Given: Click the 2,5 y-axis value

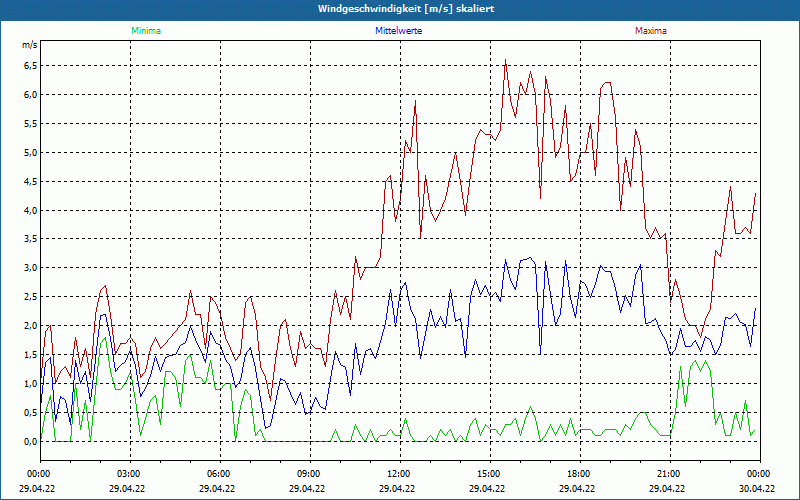Looking at the screenshot, I should pos(31,297).
